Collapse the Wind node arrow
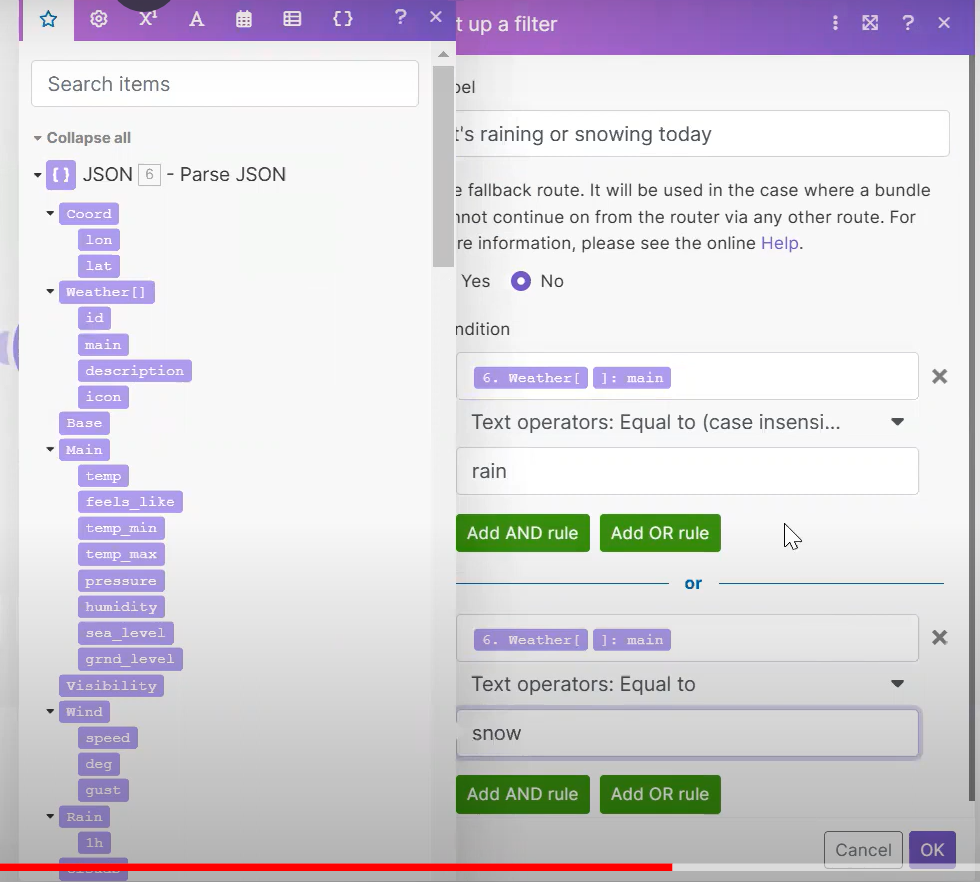Viewport: 980px width, 882px height. 50,711
